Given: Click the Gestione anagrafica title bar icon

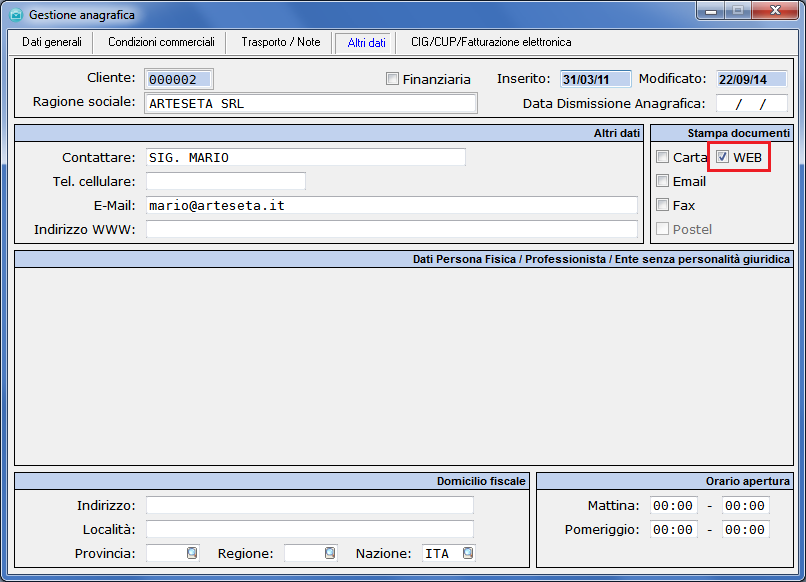Looking at the screenshot, I should [x=15, y=15].
